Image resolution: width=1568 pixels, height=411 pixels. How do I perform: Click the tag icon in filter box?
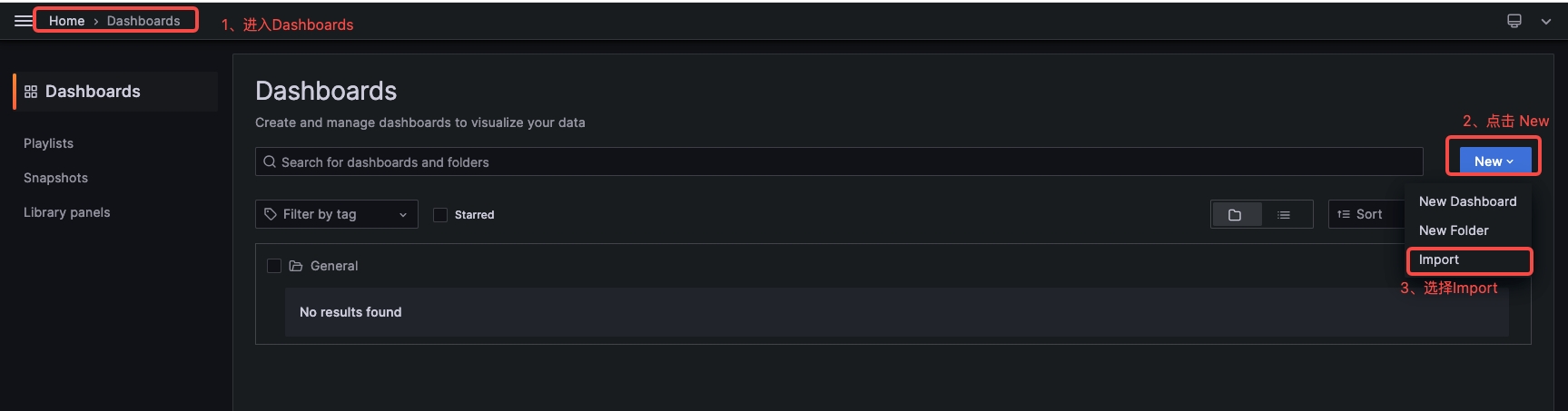pos(271,214)
